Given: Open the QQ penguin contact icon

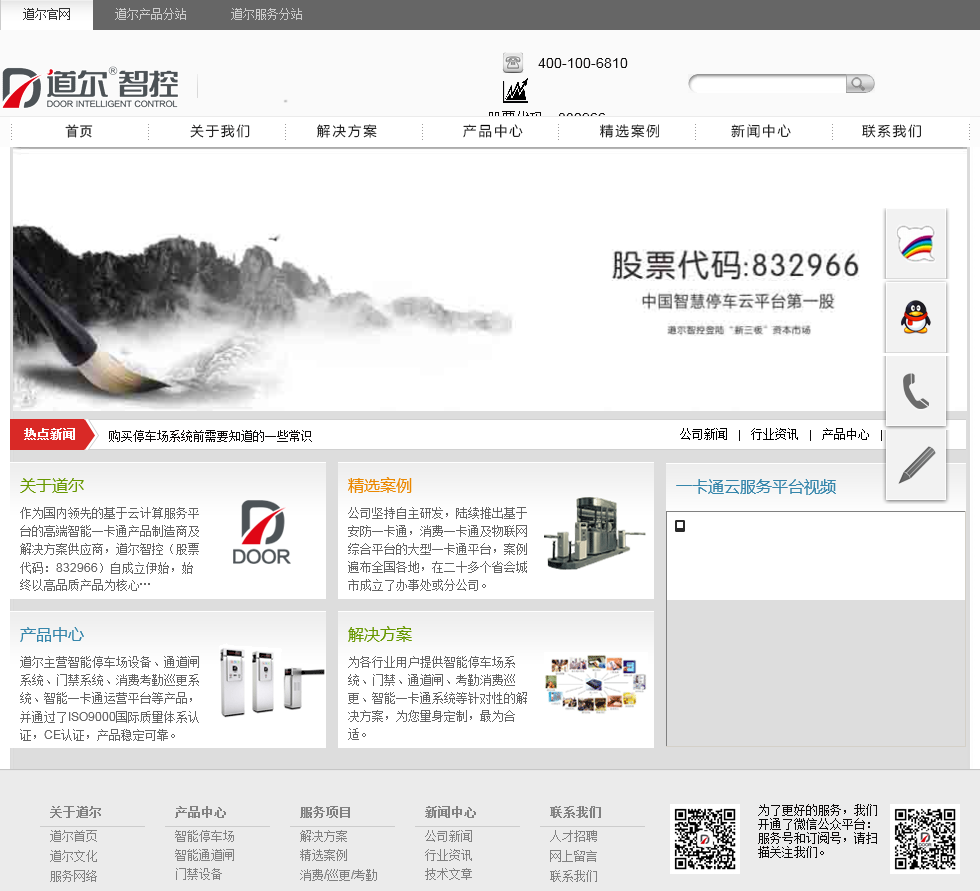Looking at the screenshot, I should 916,317.
